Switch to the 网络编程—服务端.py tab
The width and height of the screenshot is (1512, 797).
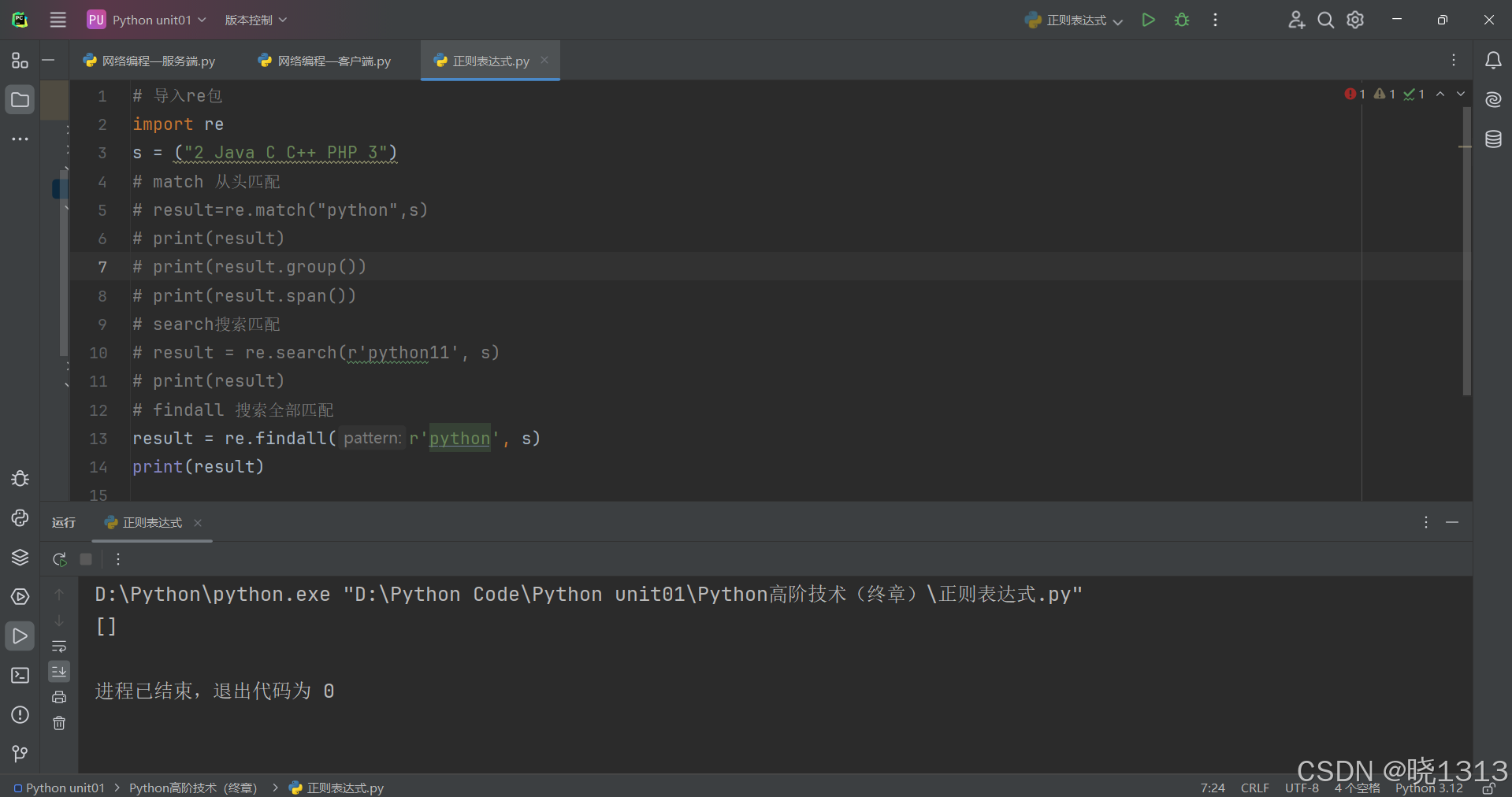(150, 61)
